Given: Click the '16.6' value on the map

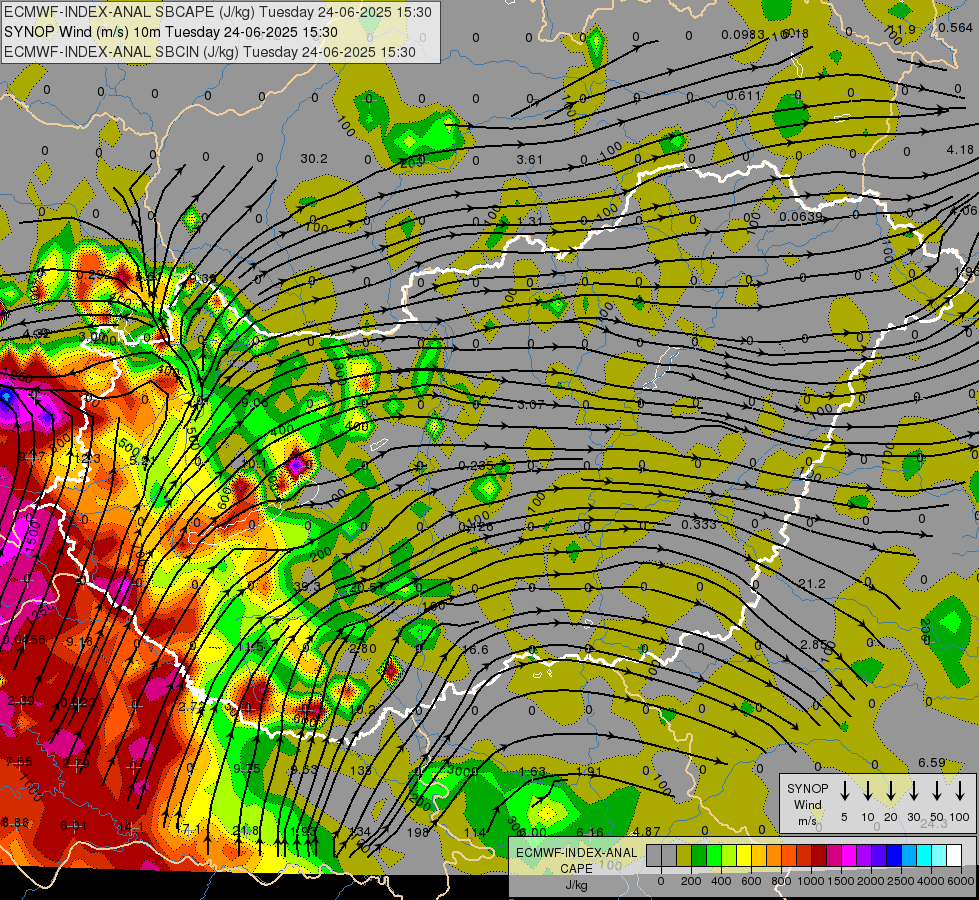Looking at the screenshot, I should [x=475, y=650].
